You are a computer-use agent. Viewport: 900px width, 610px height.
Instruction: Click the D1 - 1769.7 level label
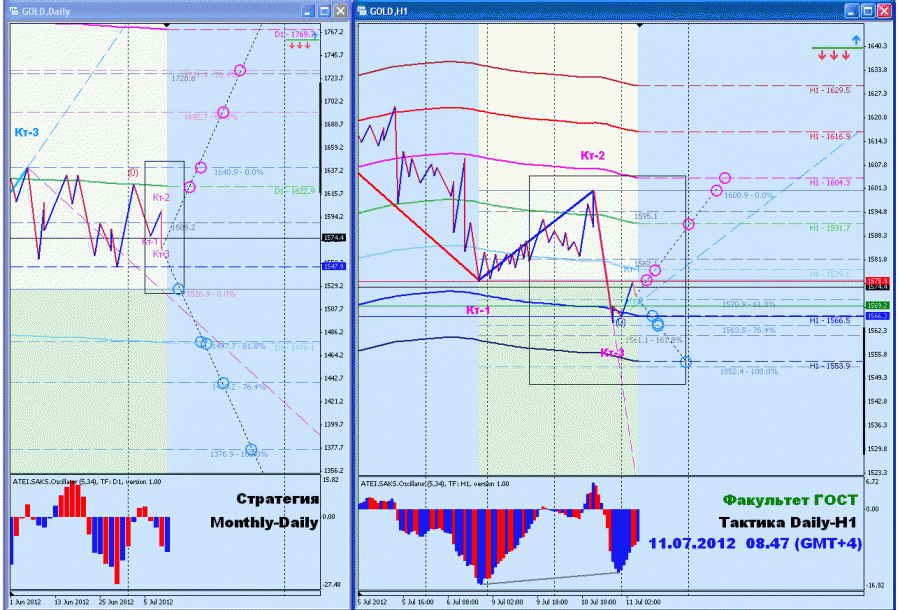point(294,34)
